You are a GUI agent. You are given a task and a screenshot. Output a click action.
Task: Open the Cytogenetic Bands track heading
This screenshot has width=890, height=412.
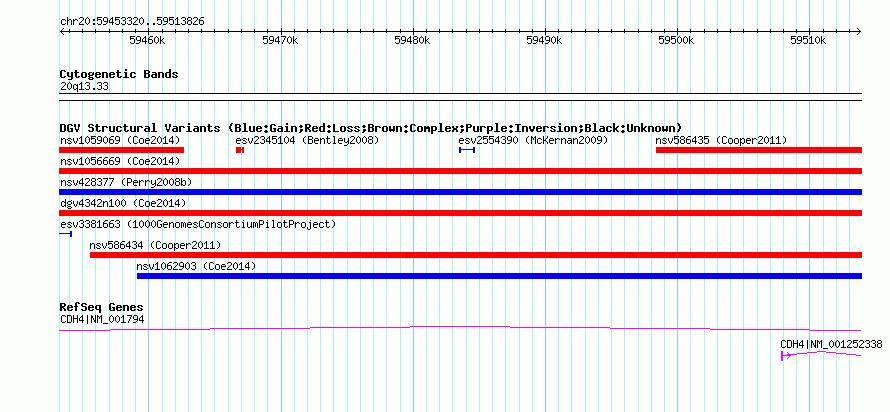tap(119, 74)
